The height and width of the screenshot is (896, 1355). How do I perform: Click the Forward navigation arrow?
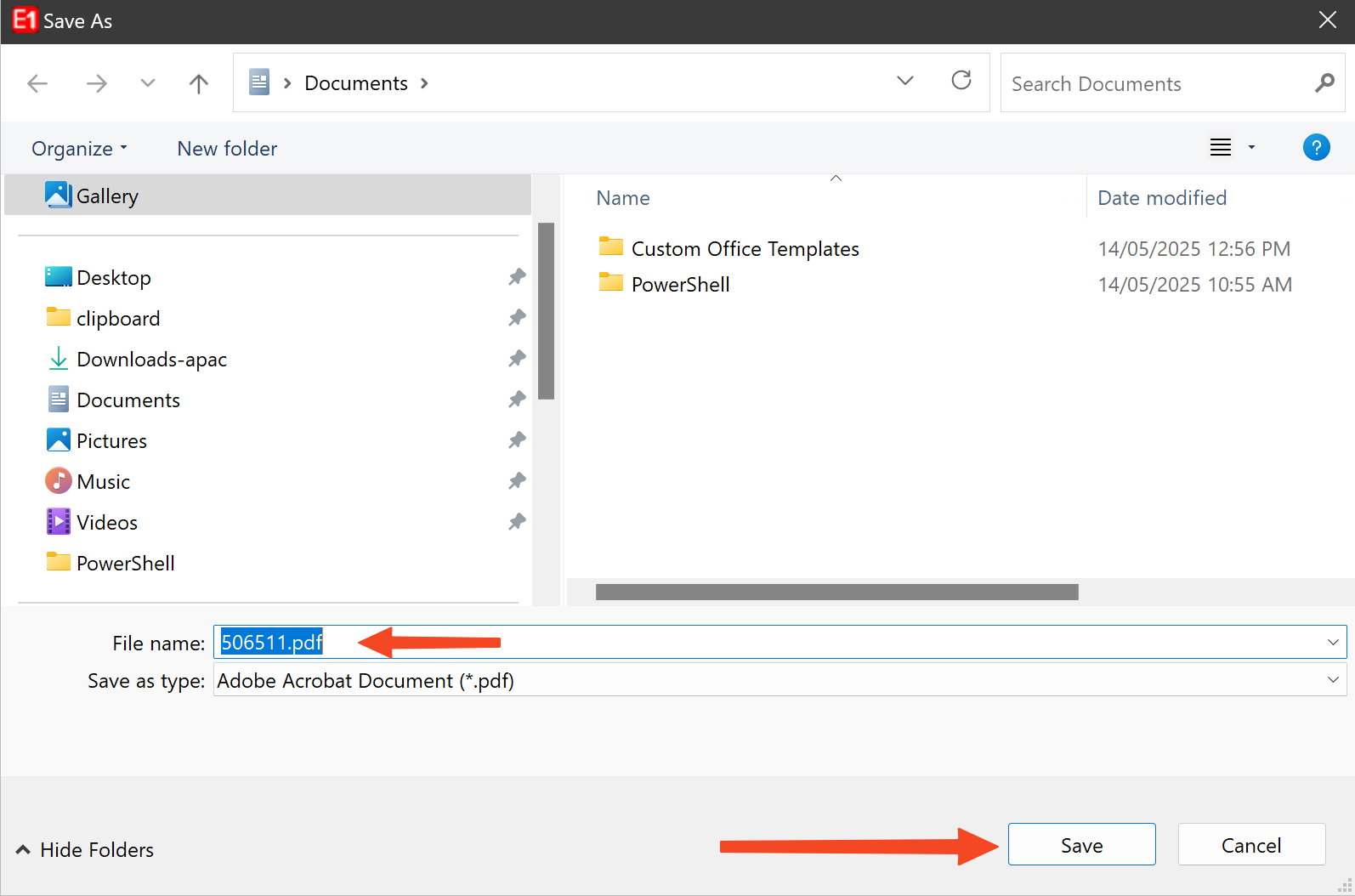click(97, 83)
